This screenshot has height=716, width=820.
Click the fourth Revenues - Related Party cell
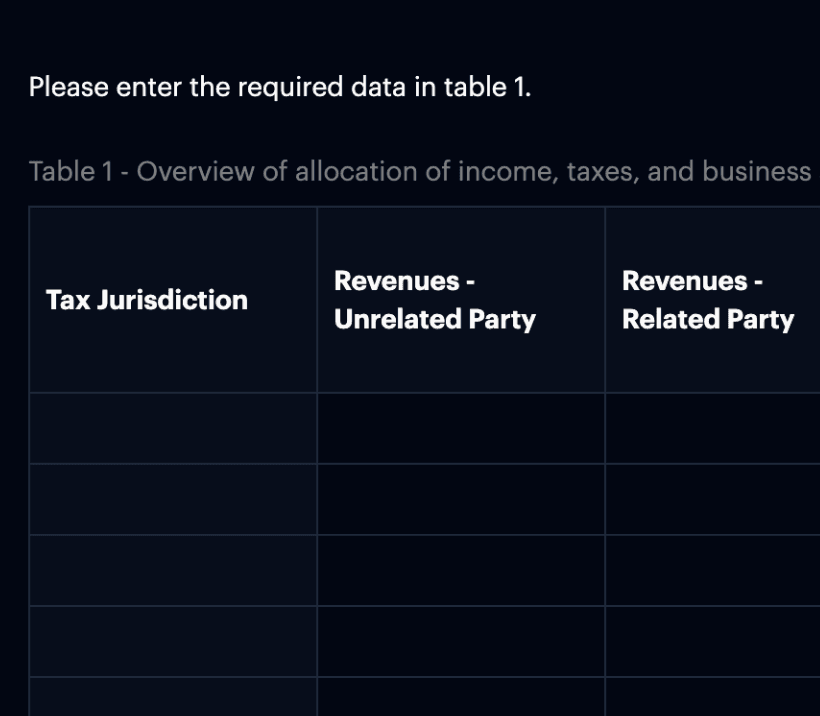pos(710,641)
